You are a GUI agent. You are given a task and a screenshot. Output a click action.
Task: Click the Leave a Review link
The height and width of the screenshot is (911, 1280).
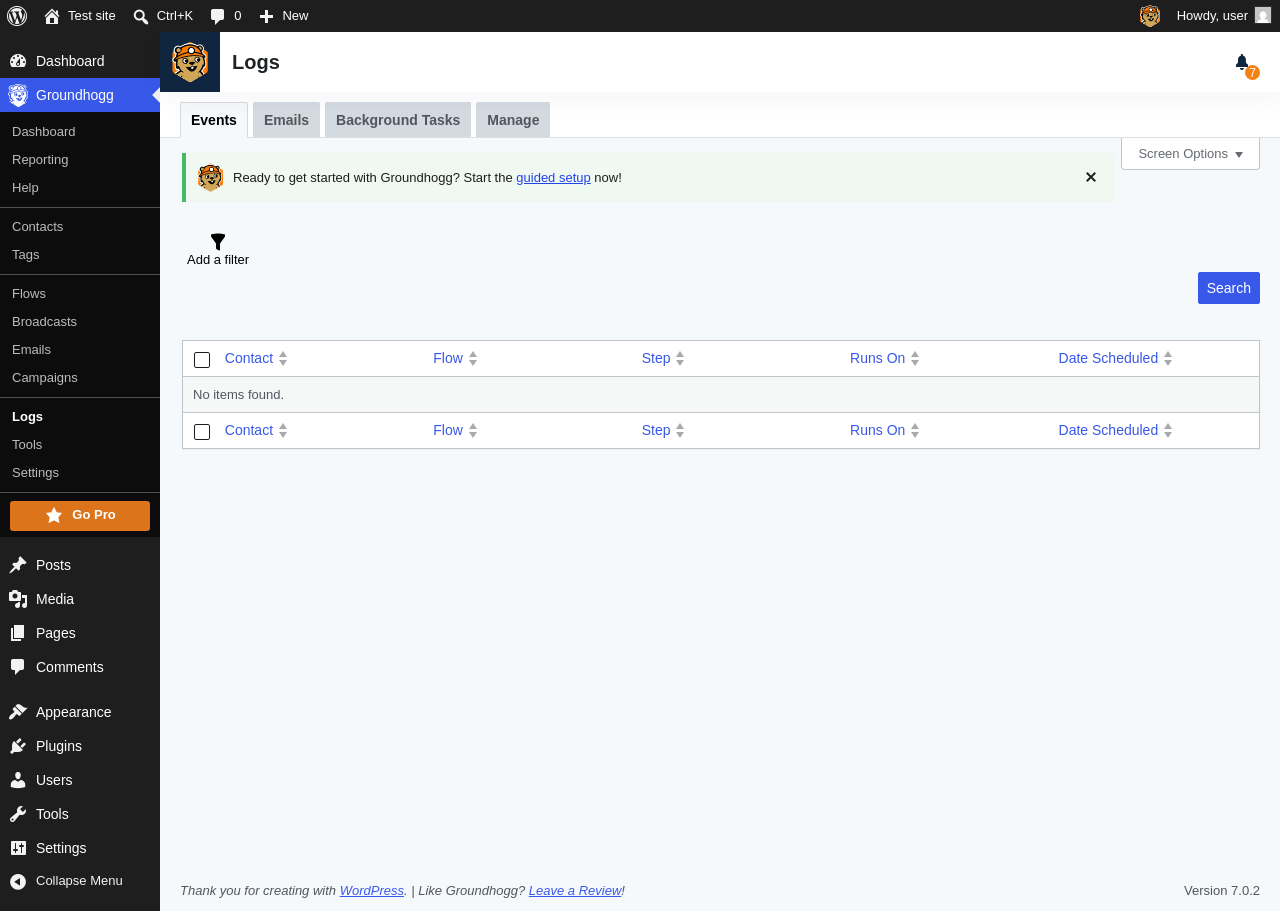pos(575,891)
